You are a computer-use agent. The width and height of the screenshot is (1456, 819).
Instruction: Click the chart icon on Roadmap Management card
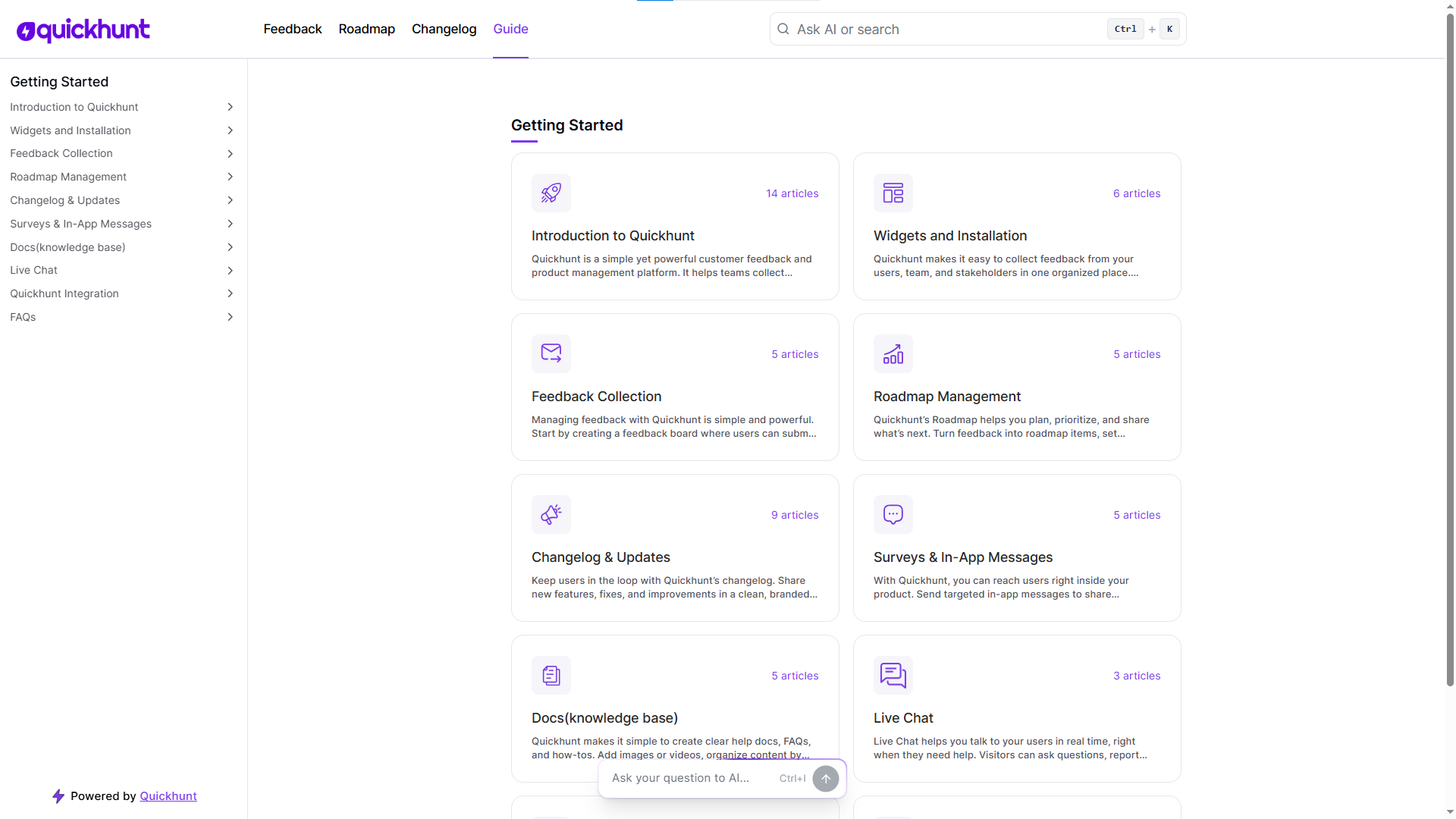[x=893, y=353]
